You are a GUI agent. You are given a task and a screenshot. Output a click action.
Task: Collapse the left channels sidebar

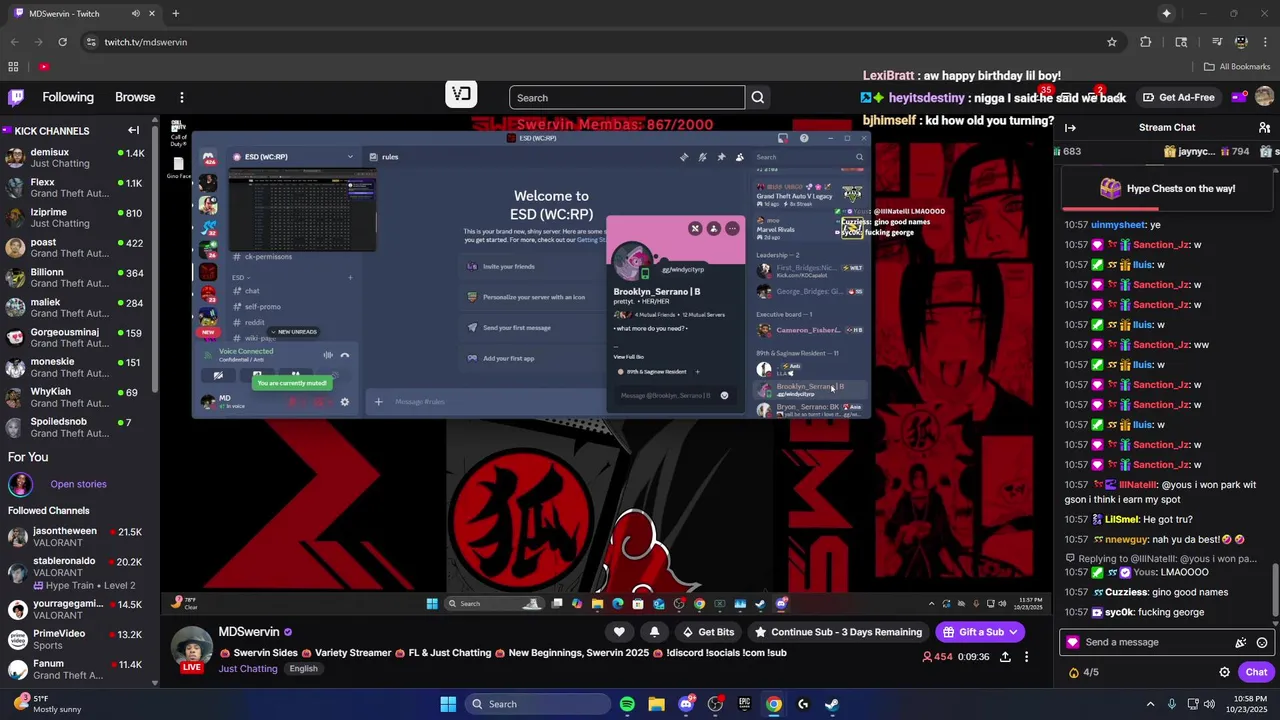[133, 130]
